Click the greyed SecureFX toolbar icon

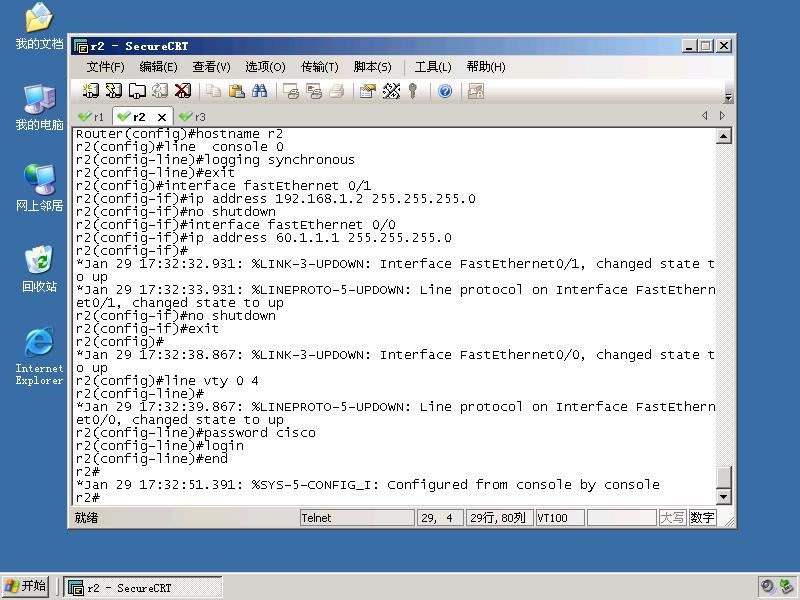click(476, 91)
